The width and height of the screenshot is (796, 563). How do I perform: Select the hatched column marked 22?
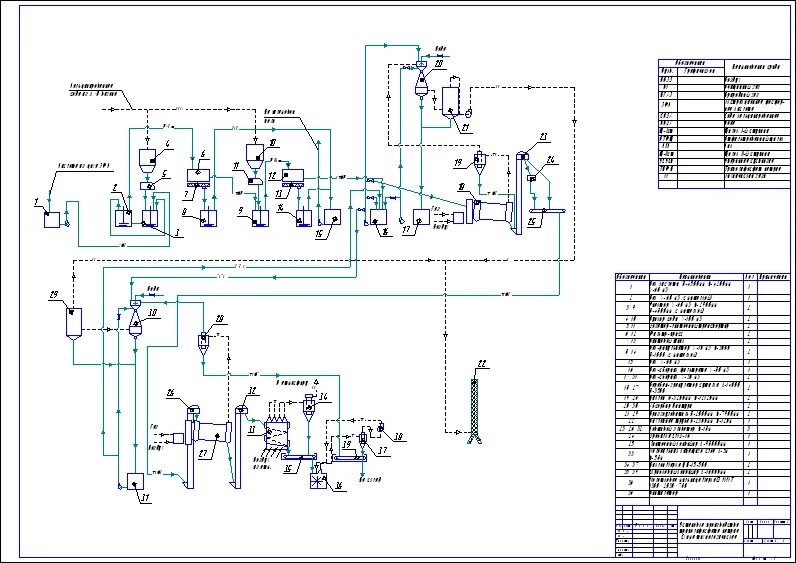pyautogui.click(x=476, y=411)
